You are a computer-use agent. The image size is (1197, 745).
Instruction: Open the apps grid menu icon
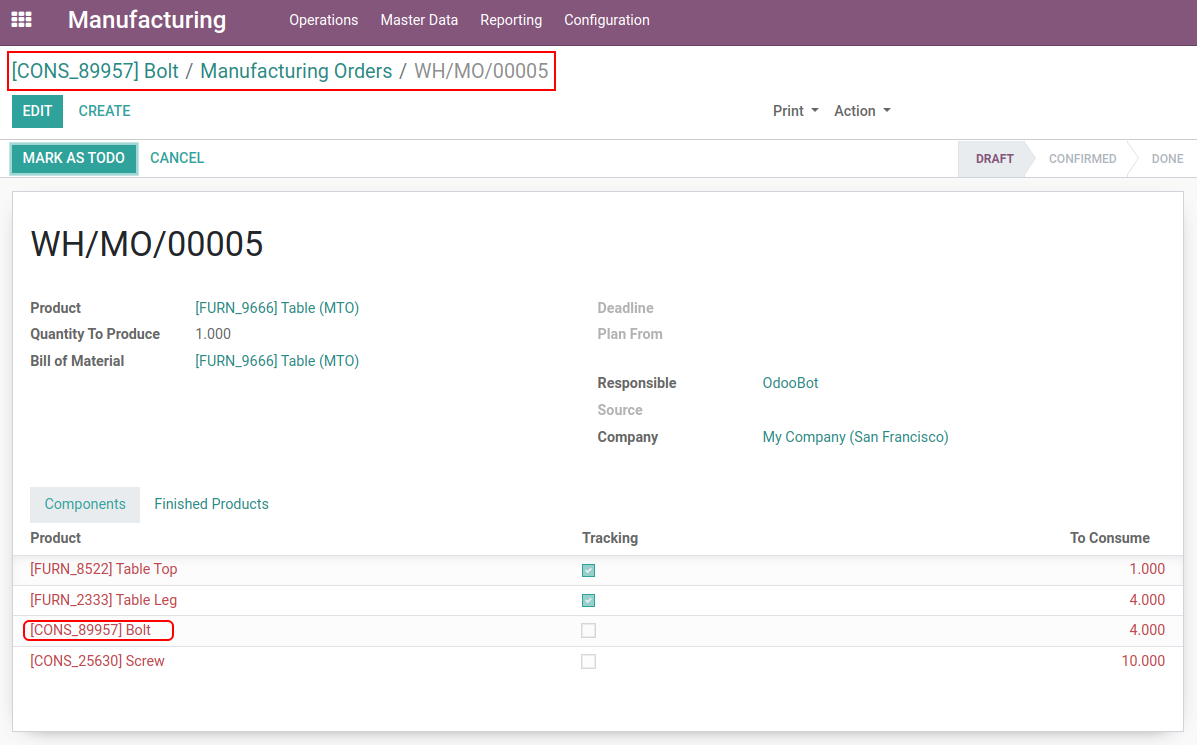[x=21, y=20]
